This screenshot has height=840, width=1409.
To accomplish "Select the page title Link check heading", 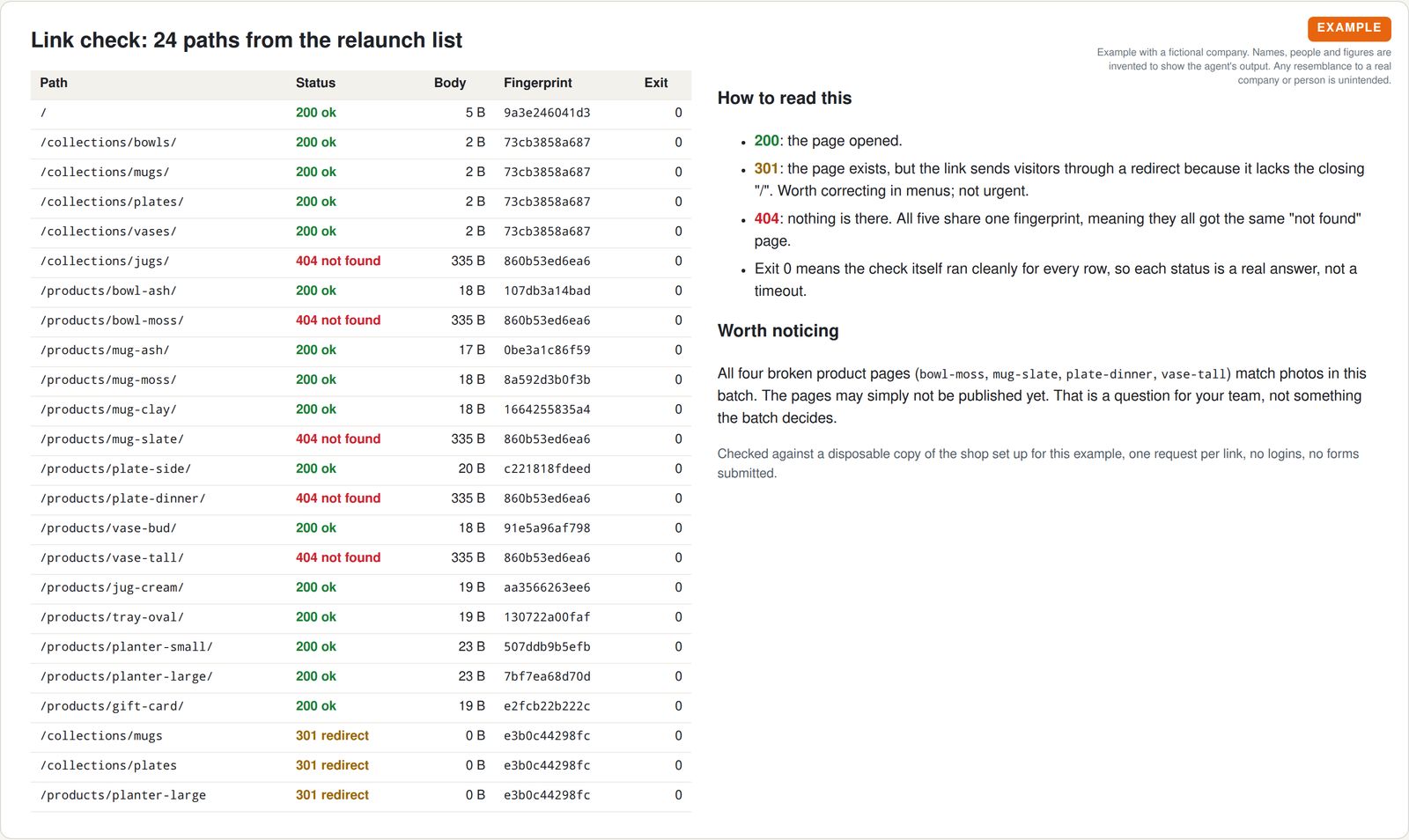I will [247, 41].
